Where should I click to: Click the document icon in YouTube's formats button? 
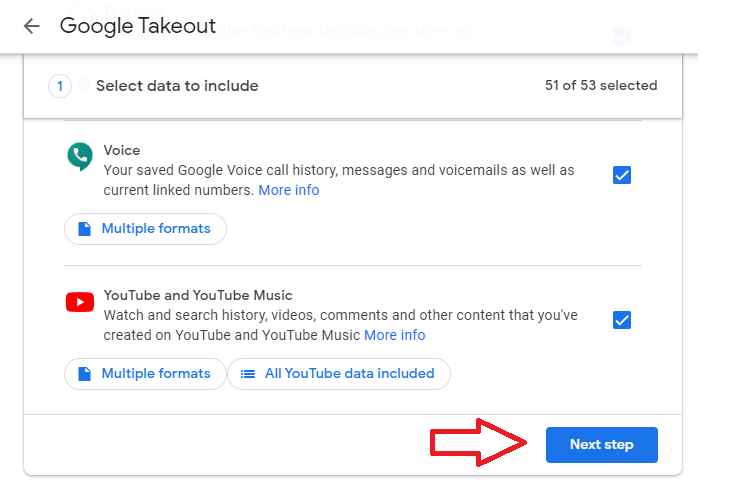tap(84, 374)
